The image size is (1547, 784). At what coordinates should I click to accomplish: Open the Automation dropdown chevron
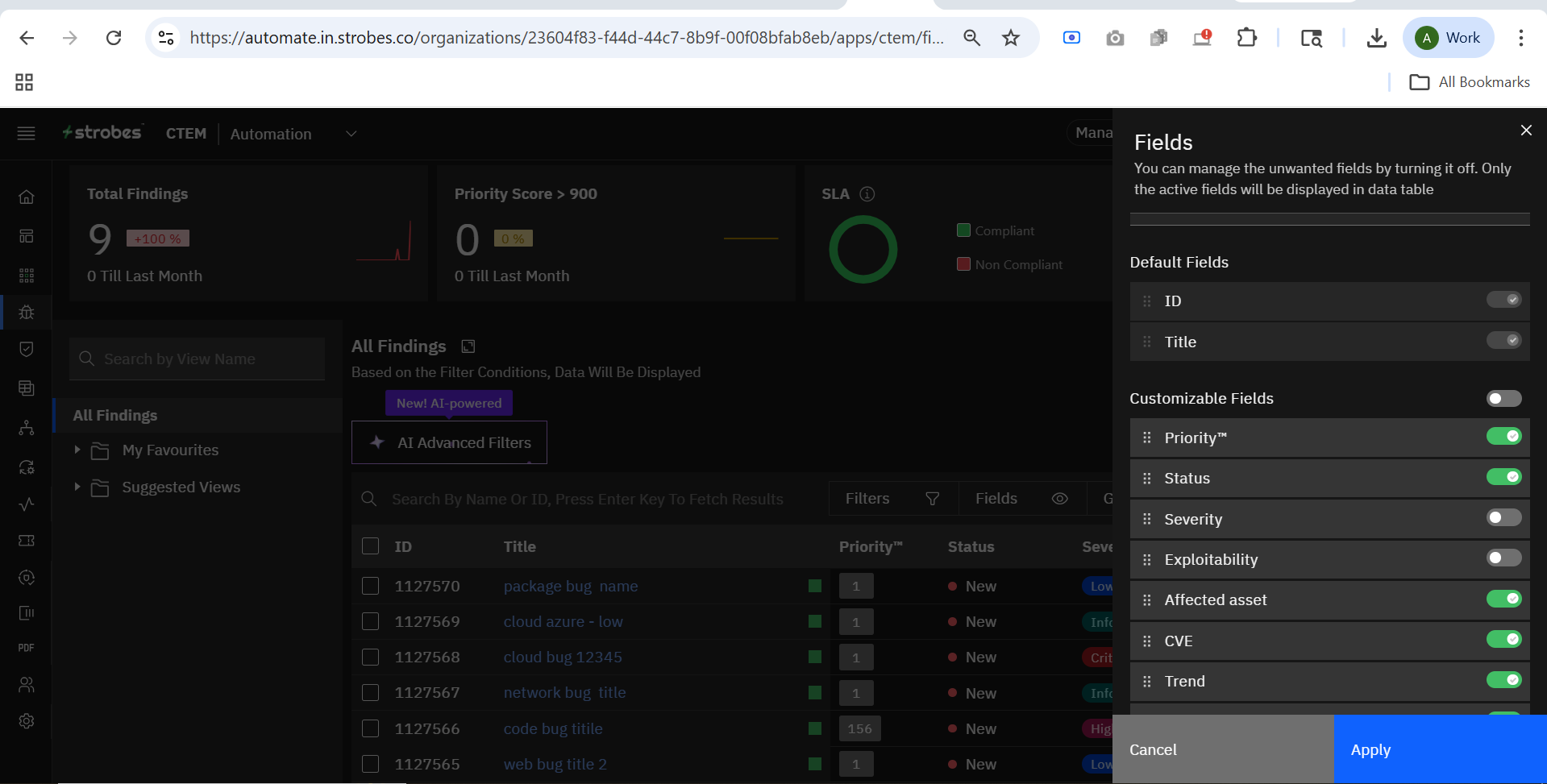[351, 134]
